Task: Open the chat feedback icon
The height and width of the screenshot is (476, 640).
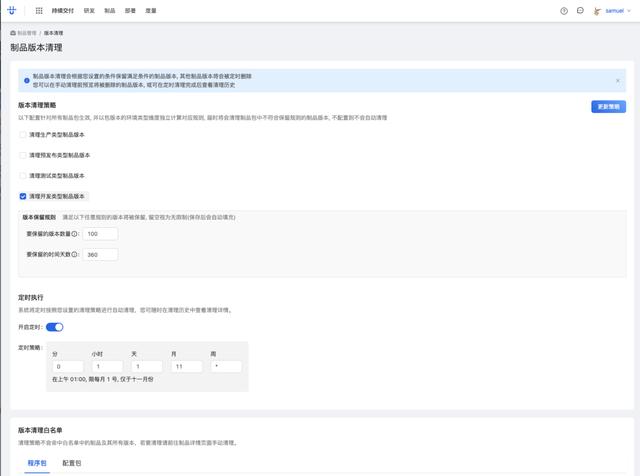Action: pos(580,11)
